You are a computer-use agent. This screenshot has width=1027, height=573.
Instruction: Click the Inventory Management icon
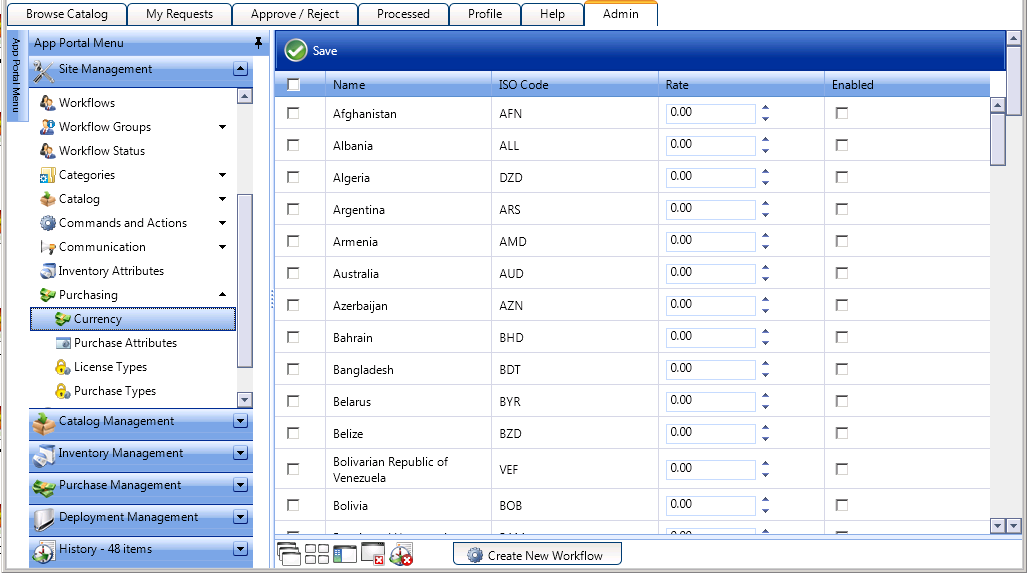pos(44,456)
